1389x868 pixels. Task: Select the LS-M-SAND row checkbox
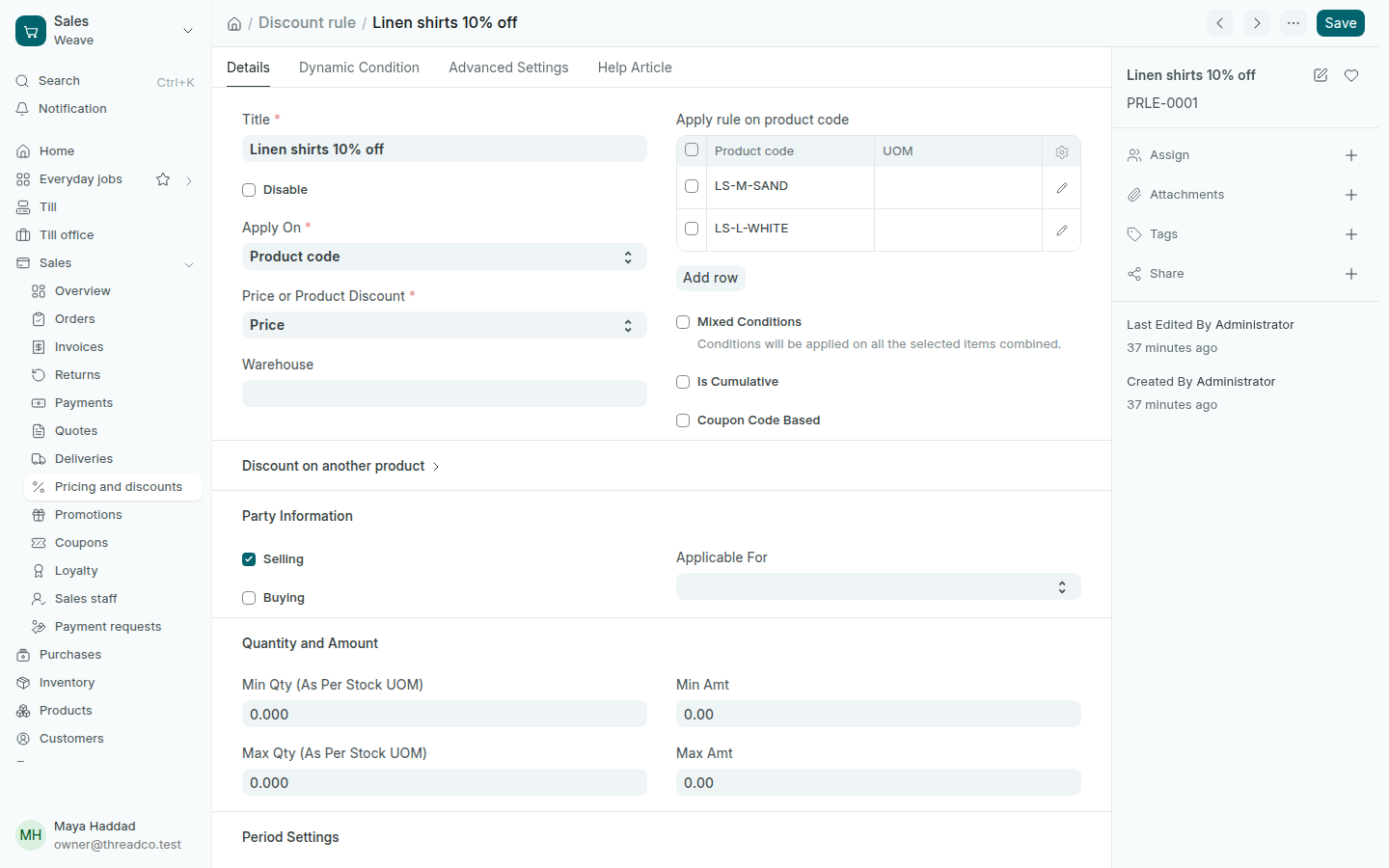click(x=692, y=186)
